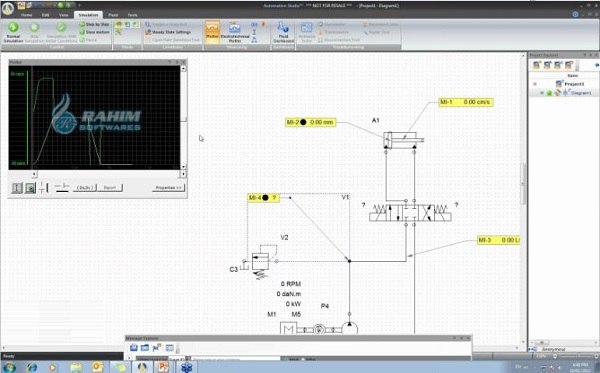600x373 pixels.
Task: Open the Edit ribbon tab
Action: coord(46,15)
